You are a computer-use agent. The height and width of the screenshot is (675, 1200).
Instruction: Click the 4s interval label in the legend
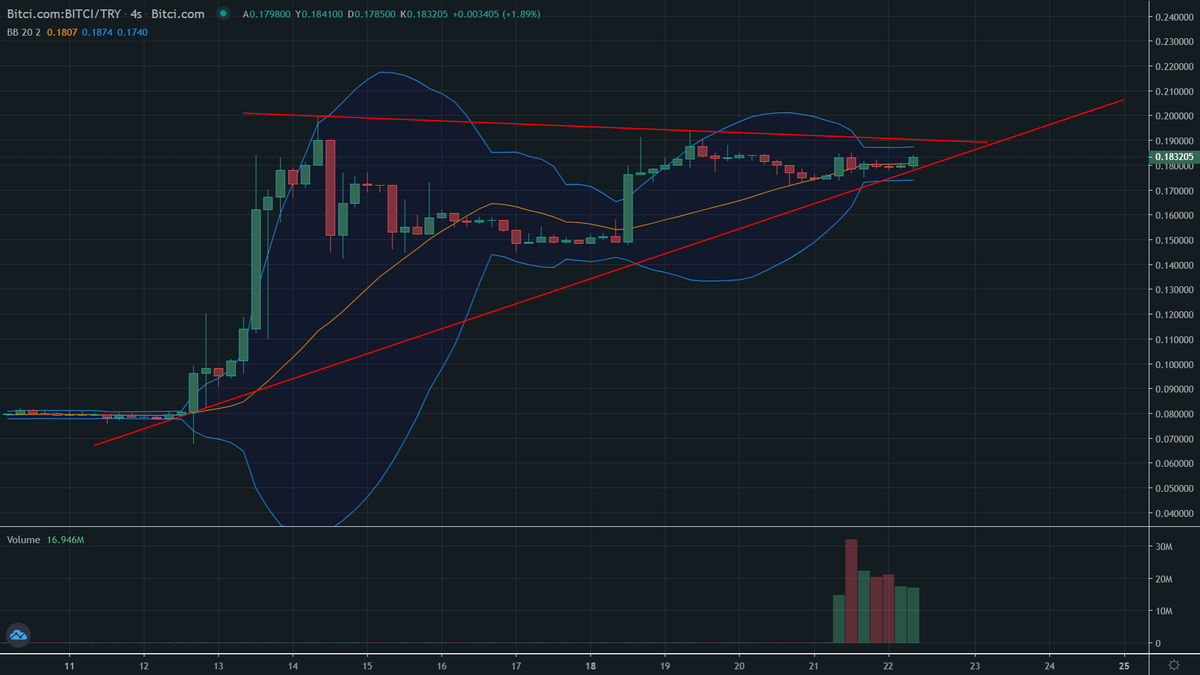[136, 15]
